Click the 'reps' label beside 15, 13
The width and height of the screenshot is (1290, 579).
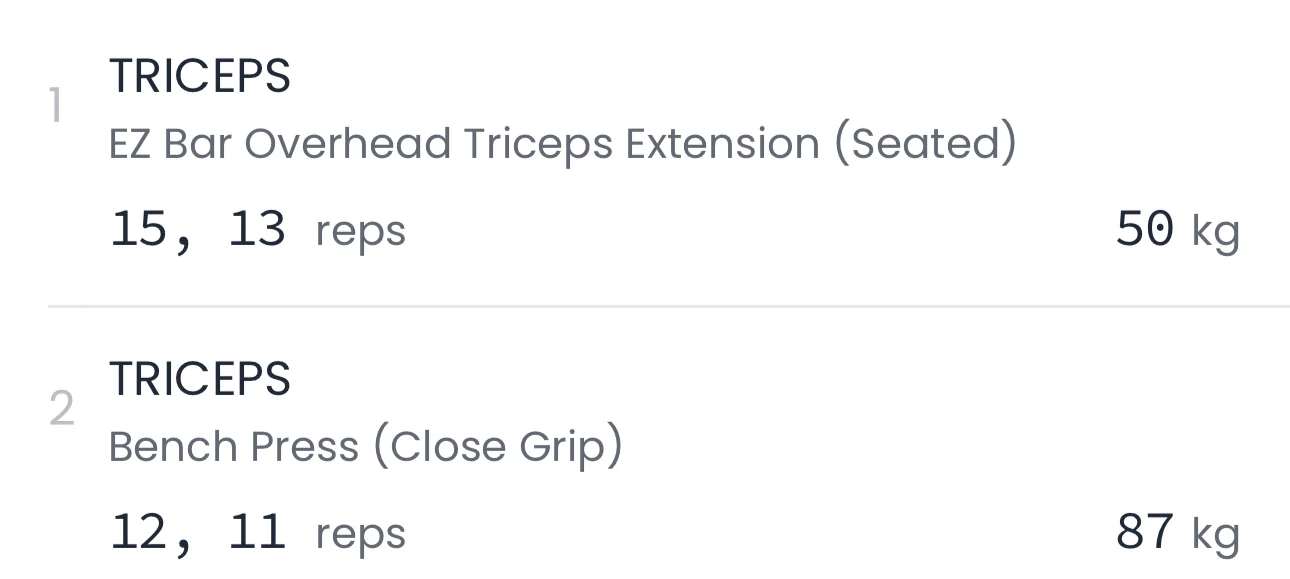pos(360,232)
